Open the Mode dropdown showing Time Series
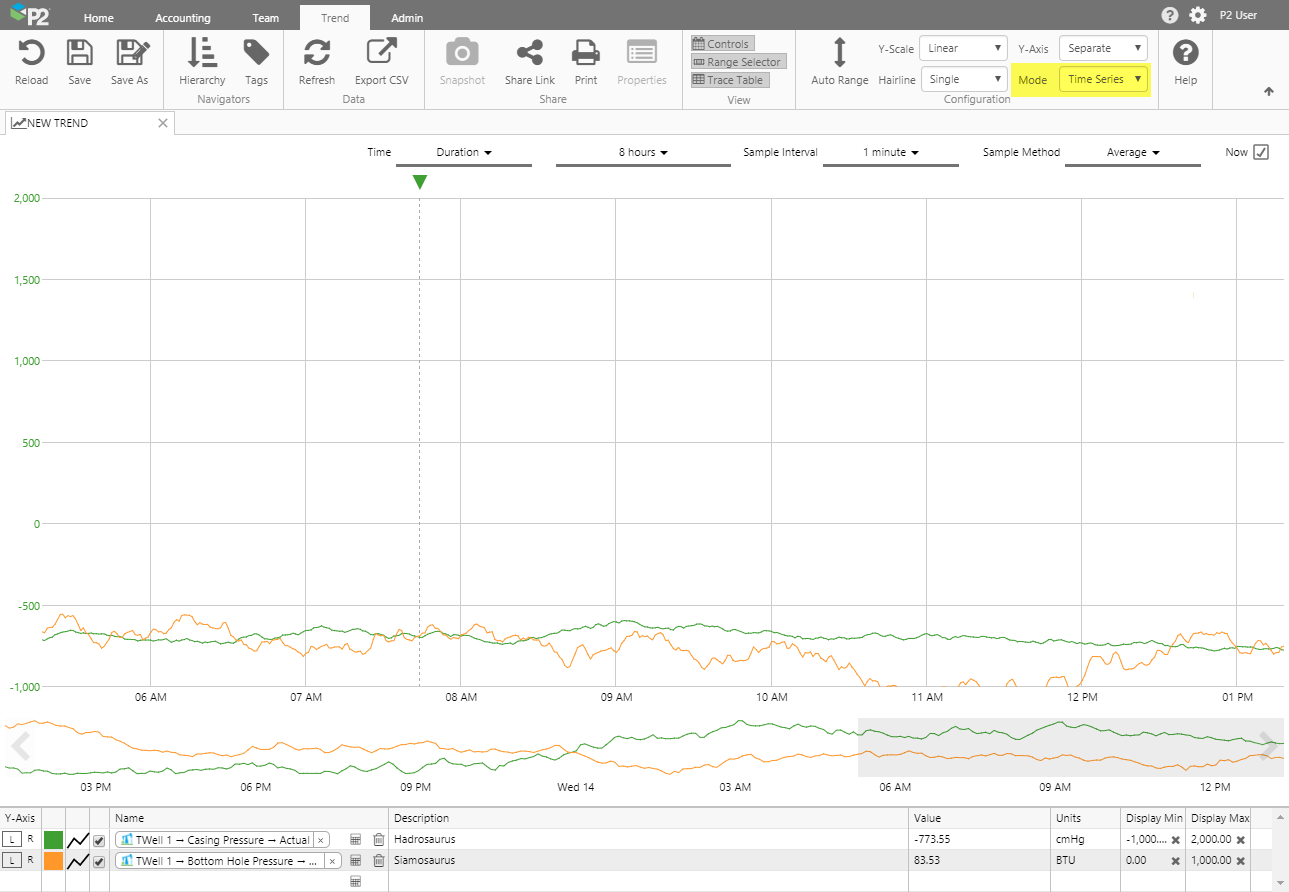The width and height of the screenshot is (1289, 892). tap(1103, 79)
